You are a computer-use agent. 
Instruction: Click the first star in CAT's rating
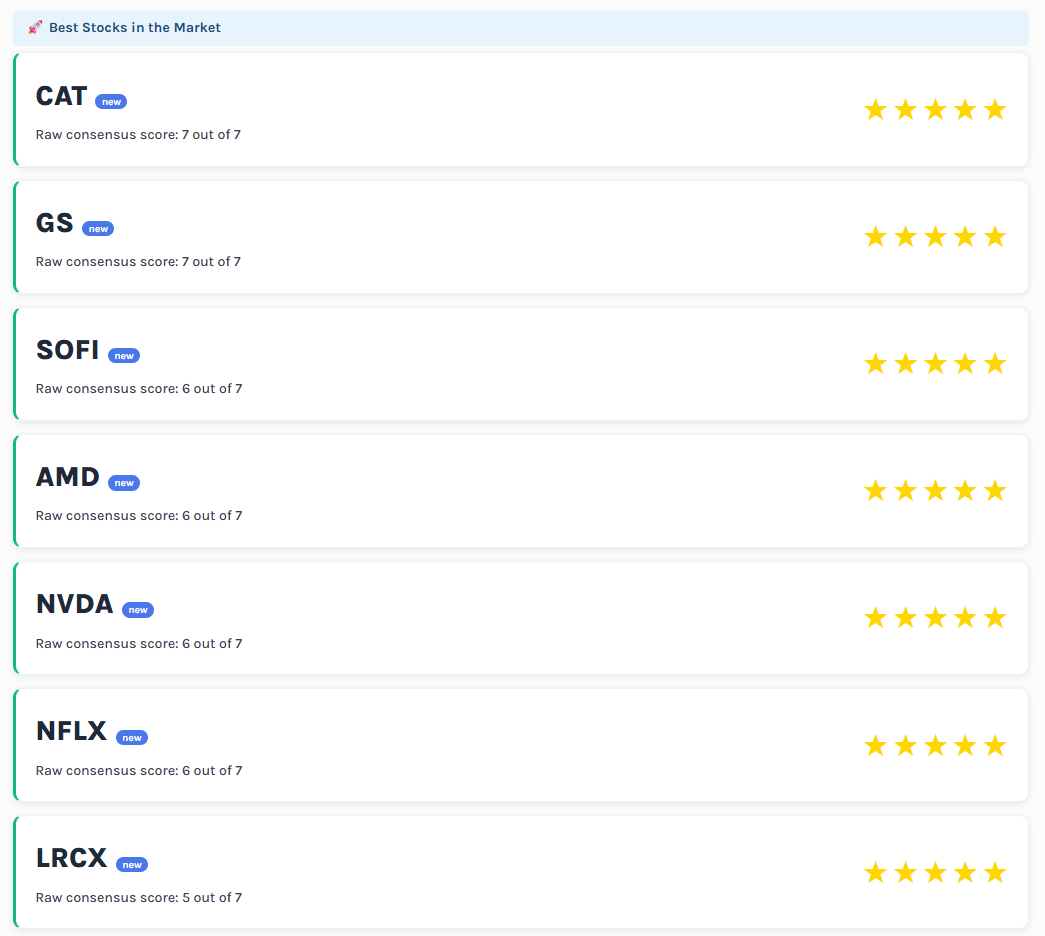tap(875, 109)
